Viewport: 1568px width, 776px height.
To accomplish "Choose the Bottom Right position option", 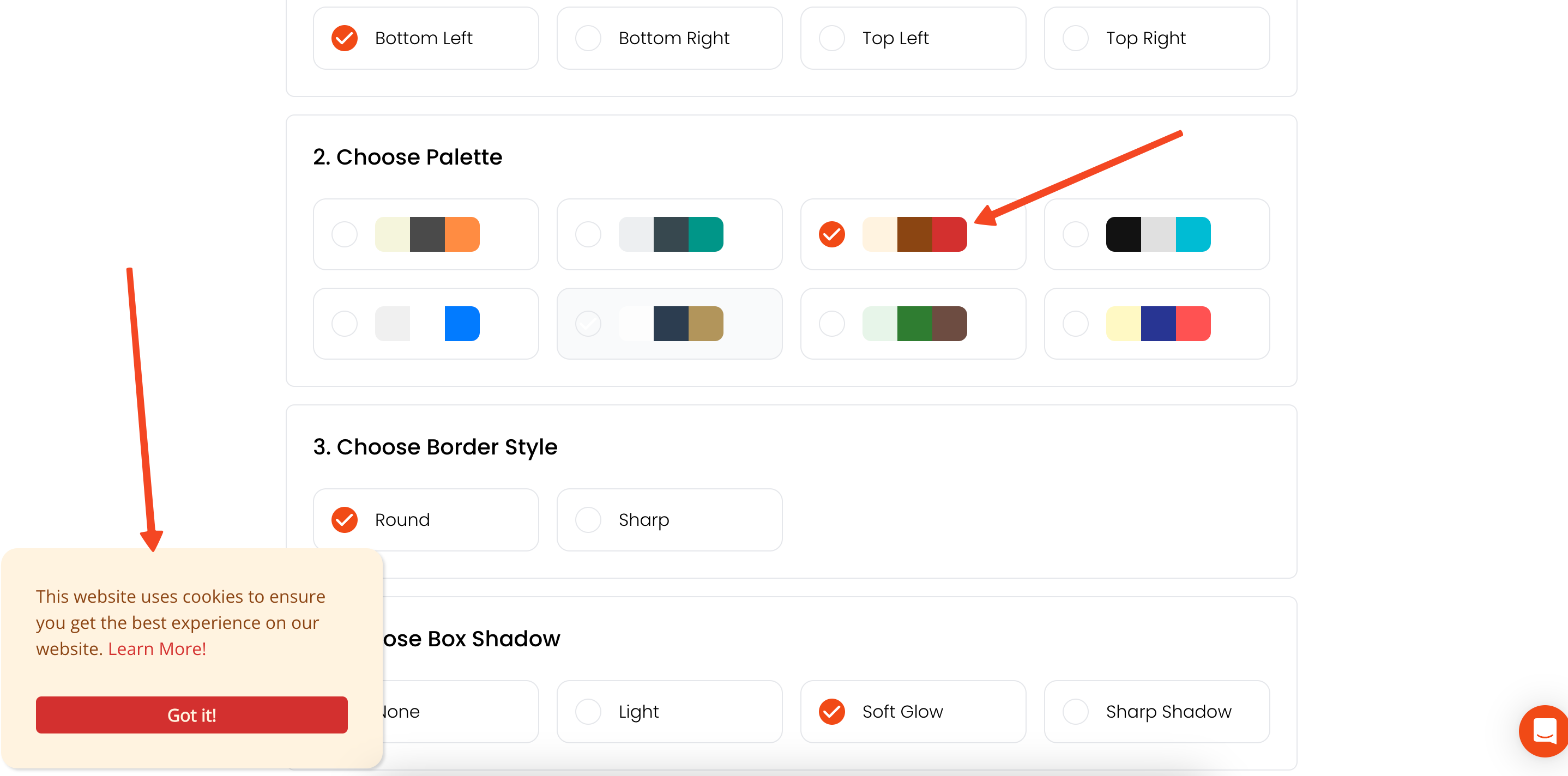I will pos(669,38).
